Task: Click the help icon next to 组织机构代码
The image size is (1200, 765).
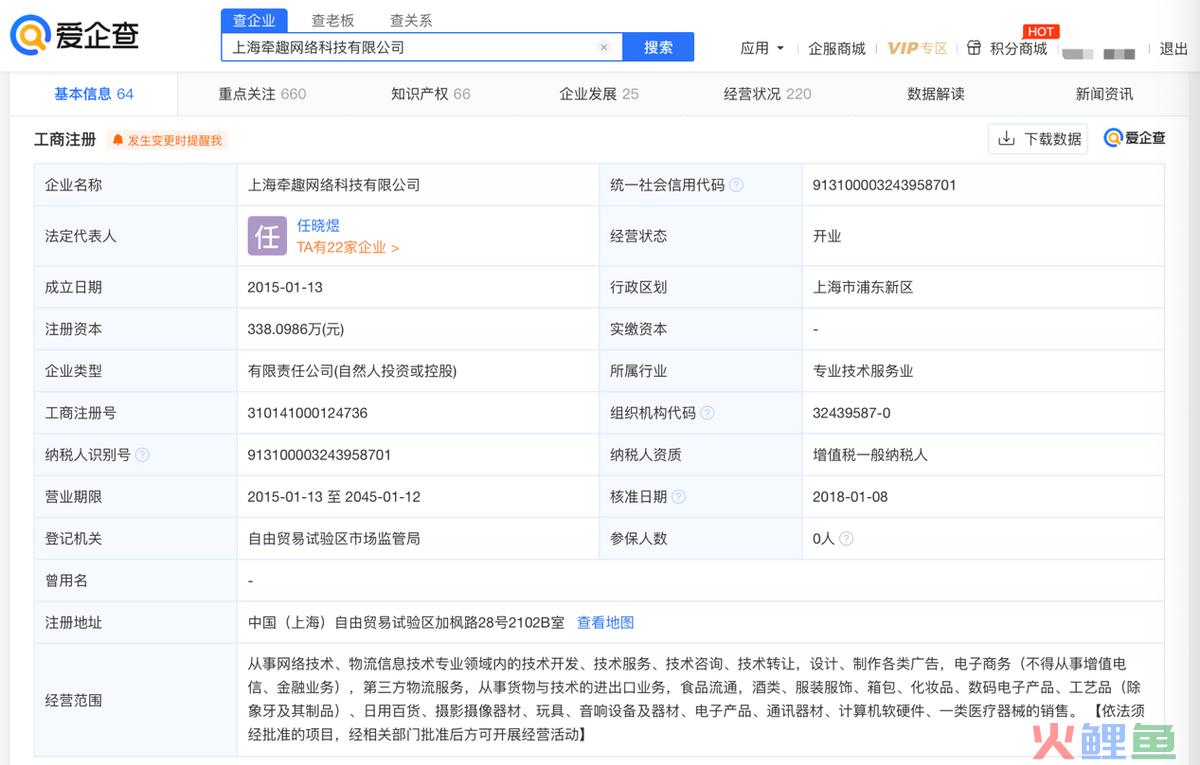Action: tap(707, 413)
